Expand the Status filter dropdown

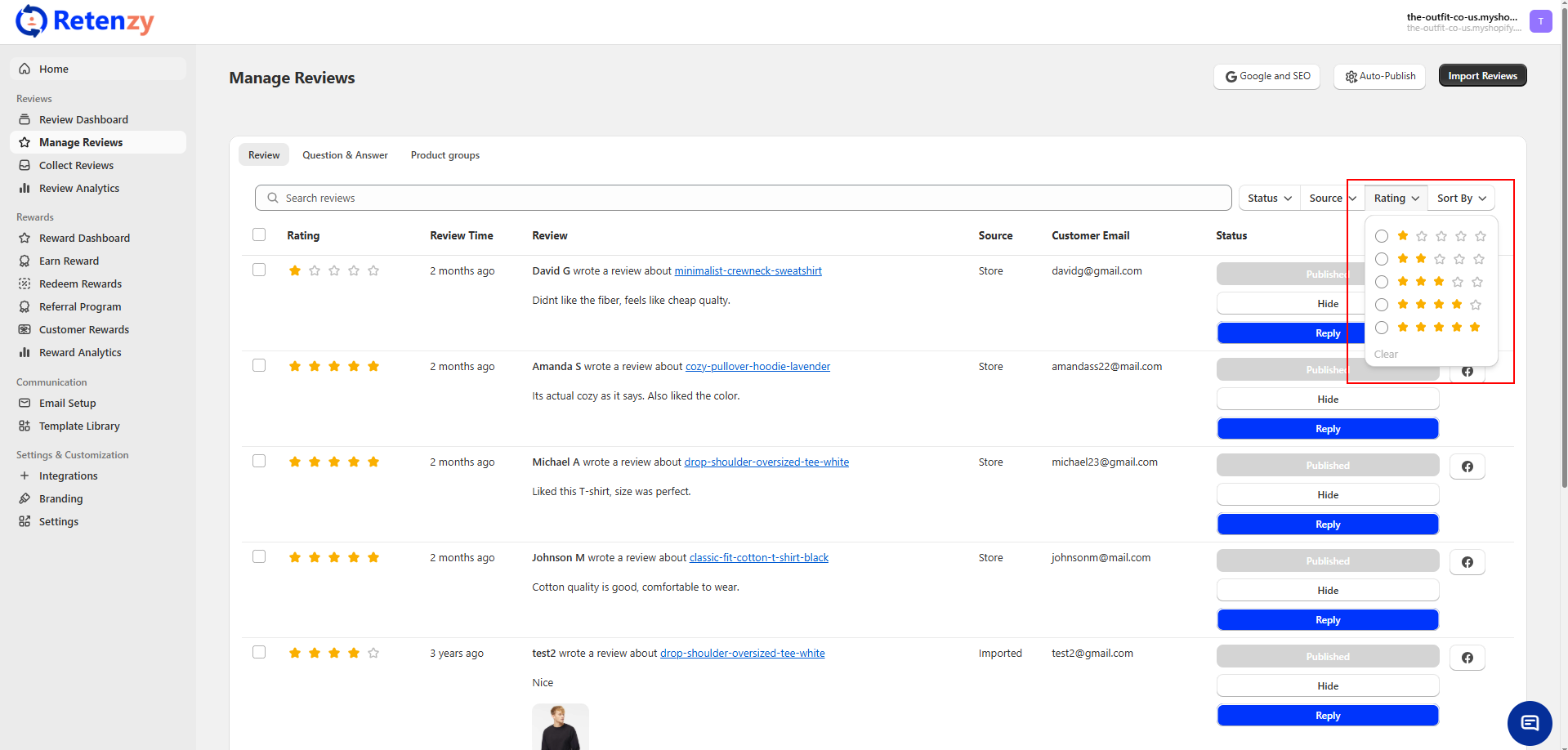coord(1269,198)
